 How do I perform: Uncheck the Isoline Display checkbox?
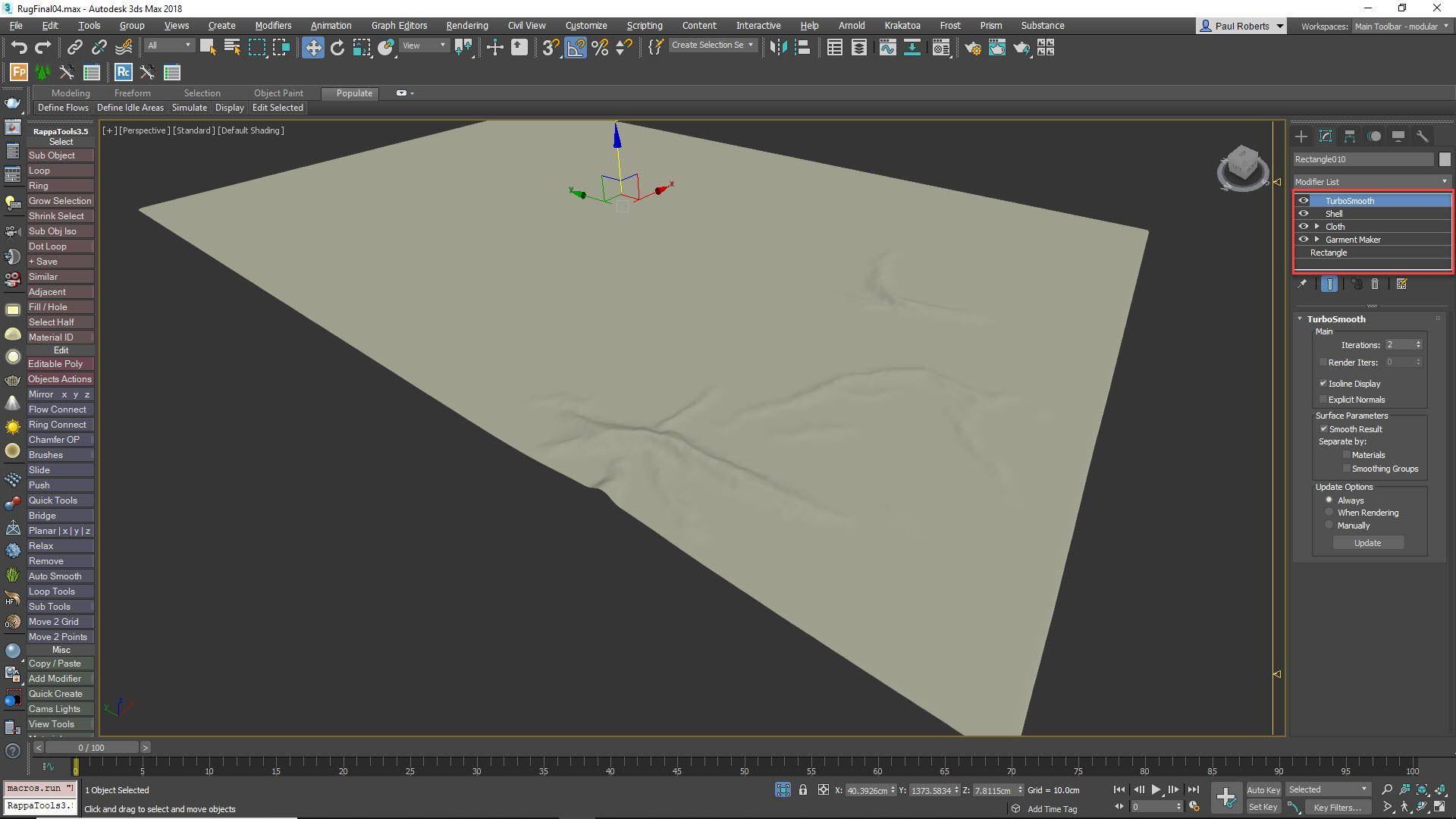[x=1324, y=383]
